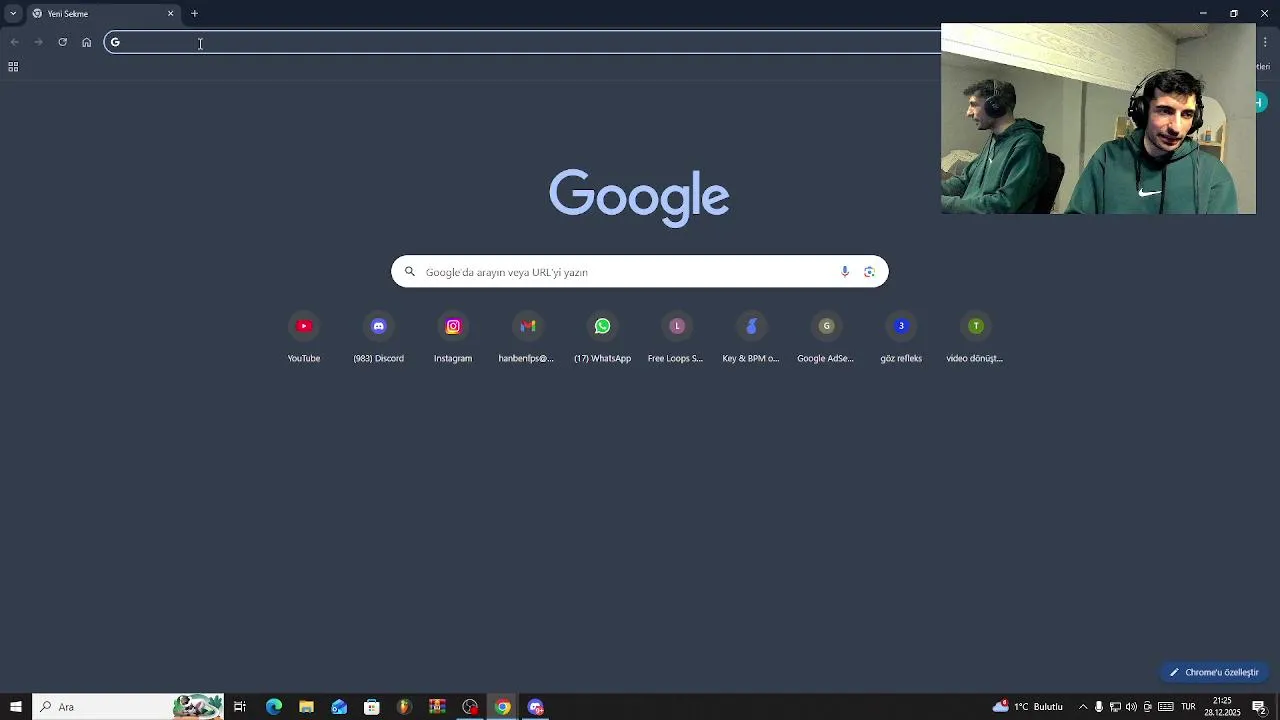The image size is (1280, 720).
Task: Launch Microsoft Edge from taskbar
Action: (274, 707)
